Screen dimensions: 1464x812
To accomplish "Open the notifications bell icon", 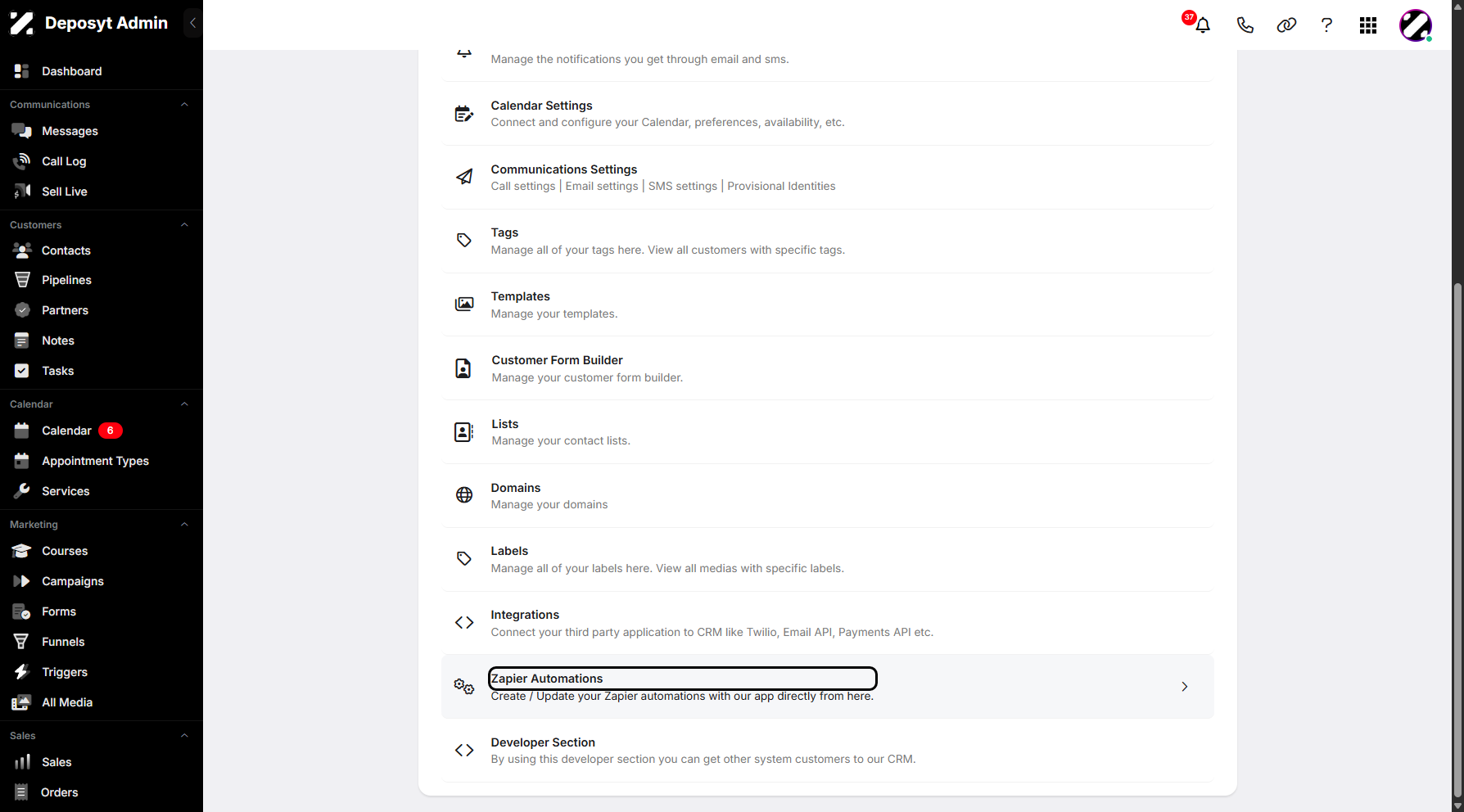I will point(1202,25).
